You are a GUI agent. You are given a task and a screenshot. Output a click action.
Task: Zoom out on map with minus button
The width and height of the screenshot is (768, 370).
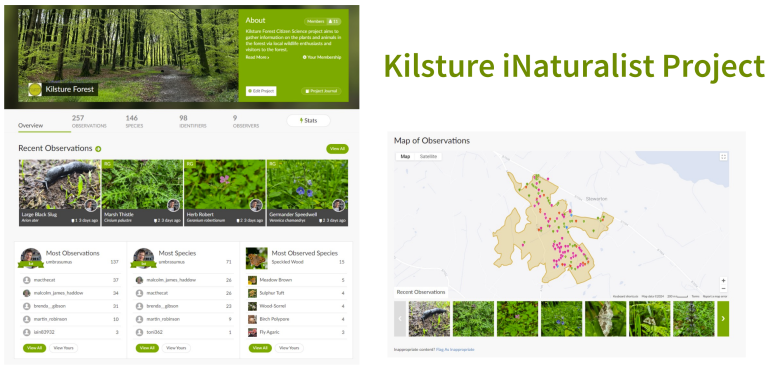723,289
